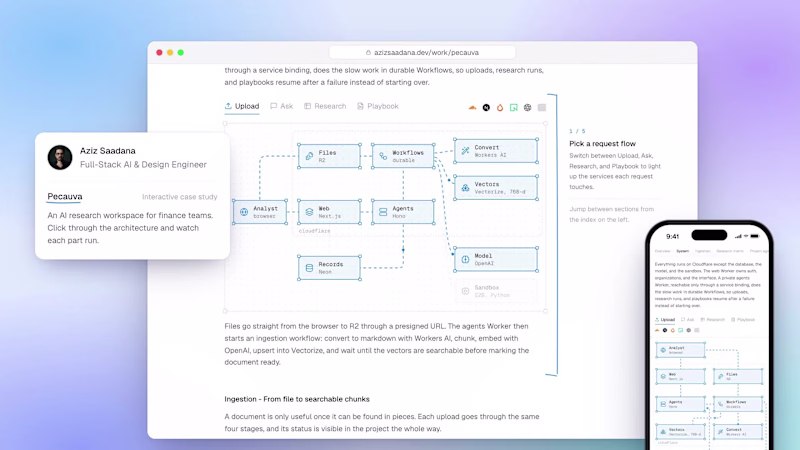This screenshot has height=450, width=800.
Task: Click the gray E2B logo icon
Action: point(542,108)
